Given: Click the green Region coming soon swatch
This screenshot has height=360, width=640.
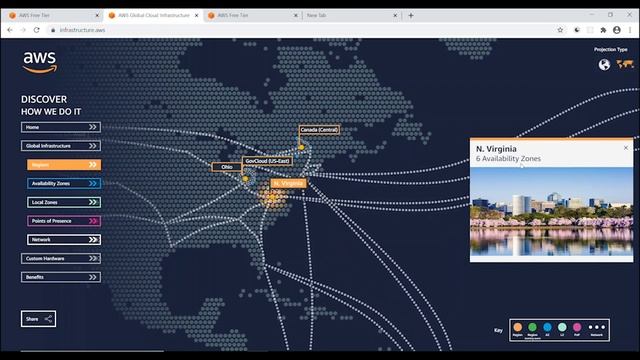Looking at the screenshot, I should (532, 327).
